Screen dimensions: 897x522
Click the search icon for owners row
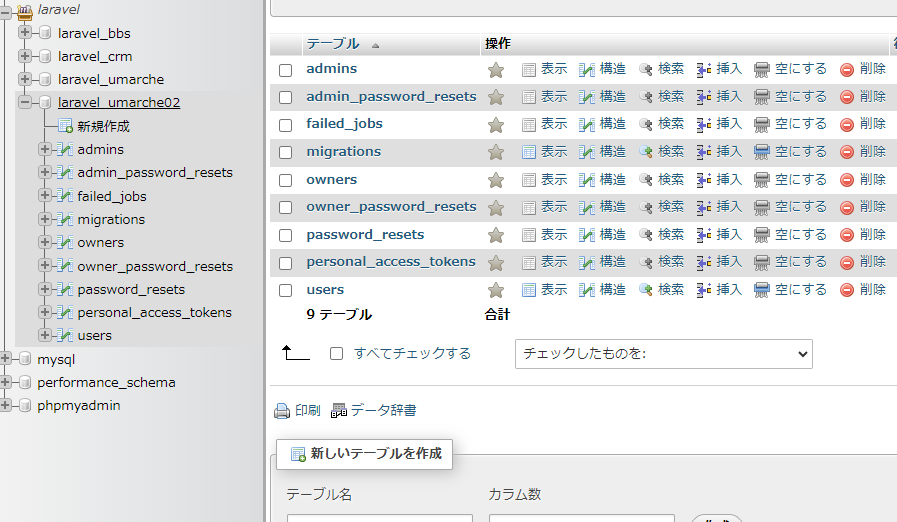coord(646,180)
